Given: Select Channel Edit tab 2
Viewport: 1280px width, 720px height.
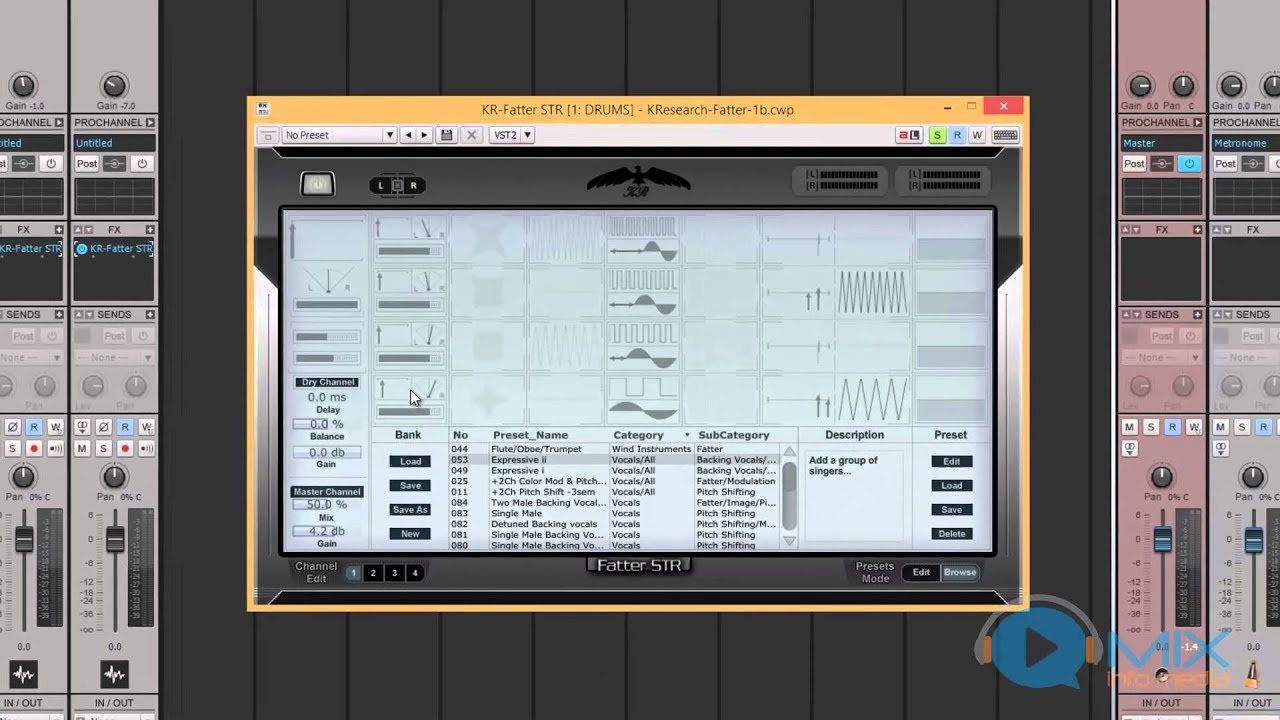Looking at the screenshot, I should coord(373,573).
